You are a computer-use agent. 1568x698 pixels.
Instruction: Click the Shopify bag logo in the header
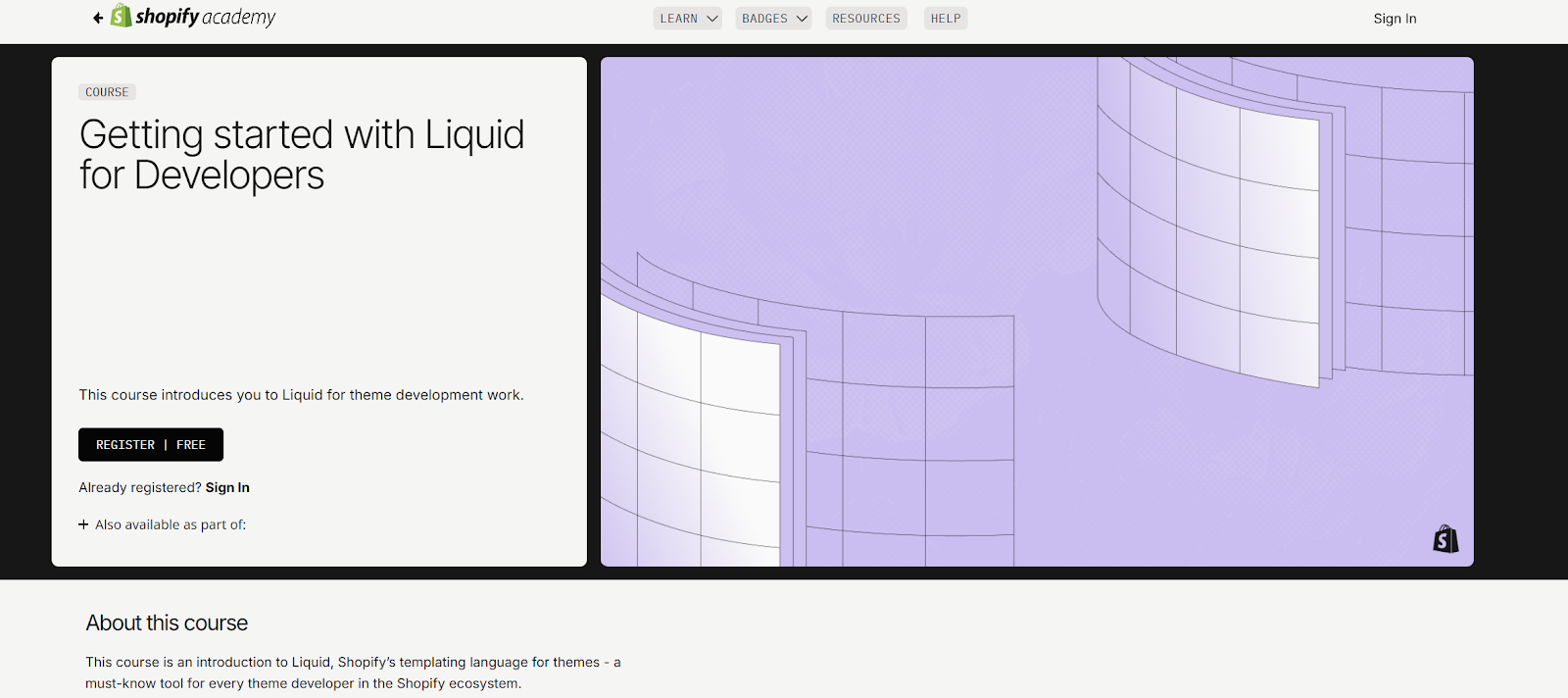pyautogui.click(x=121, y=16)
